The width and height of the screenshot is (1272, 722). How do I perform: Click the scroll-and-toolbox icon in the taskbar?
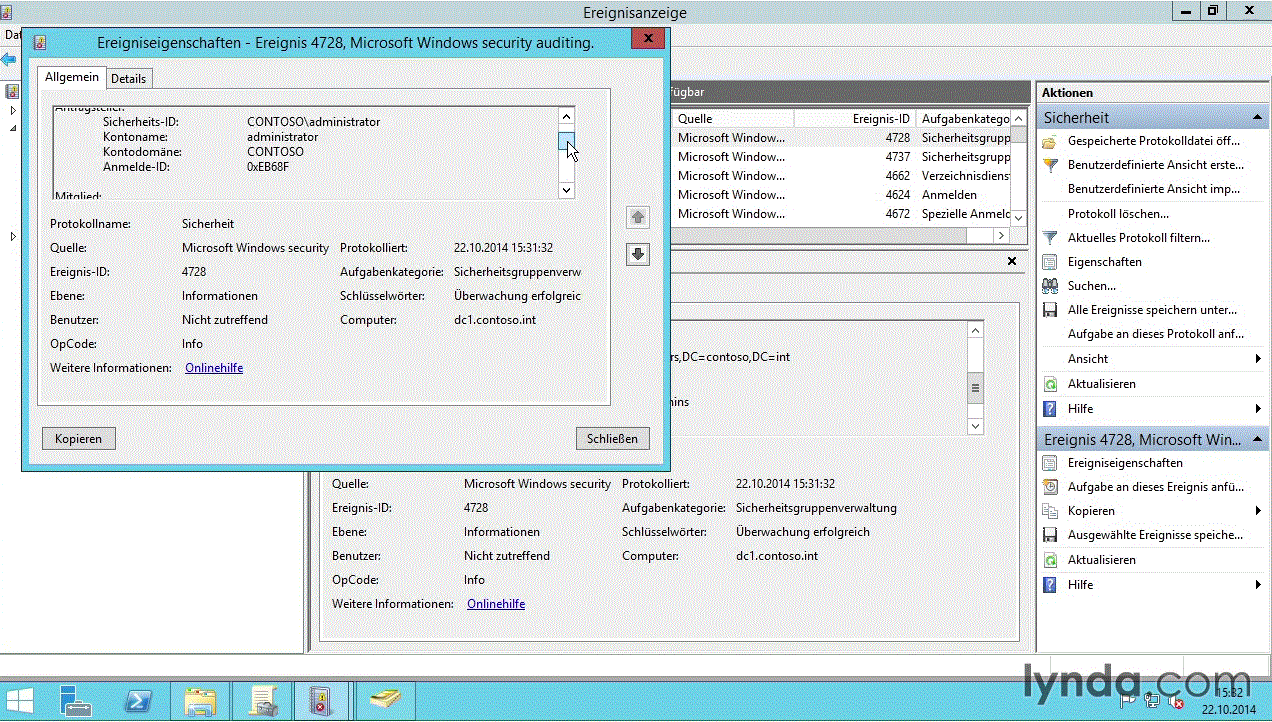(261, 701)
